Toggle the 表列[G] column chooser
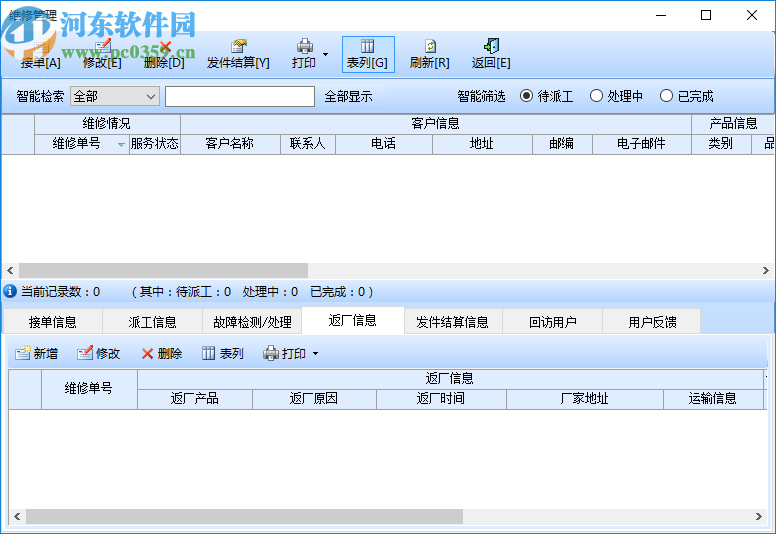This screenshot has width=776, height=534. [368, 54]
